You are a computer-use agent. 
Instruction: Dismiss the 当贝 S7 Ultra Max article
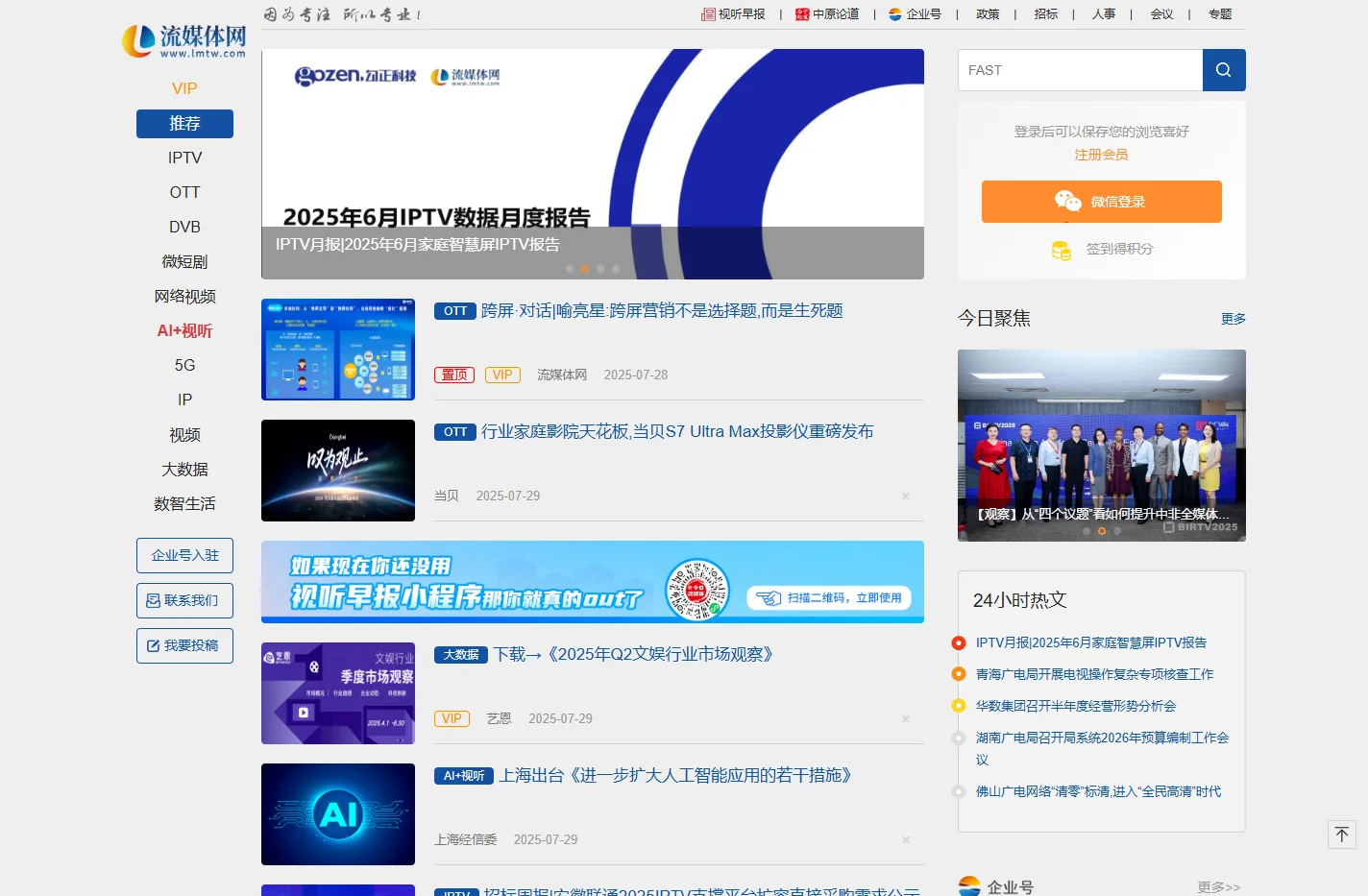click(x=906, y=496)
